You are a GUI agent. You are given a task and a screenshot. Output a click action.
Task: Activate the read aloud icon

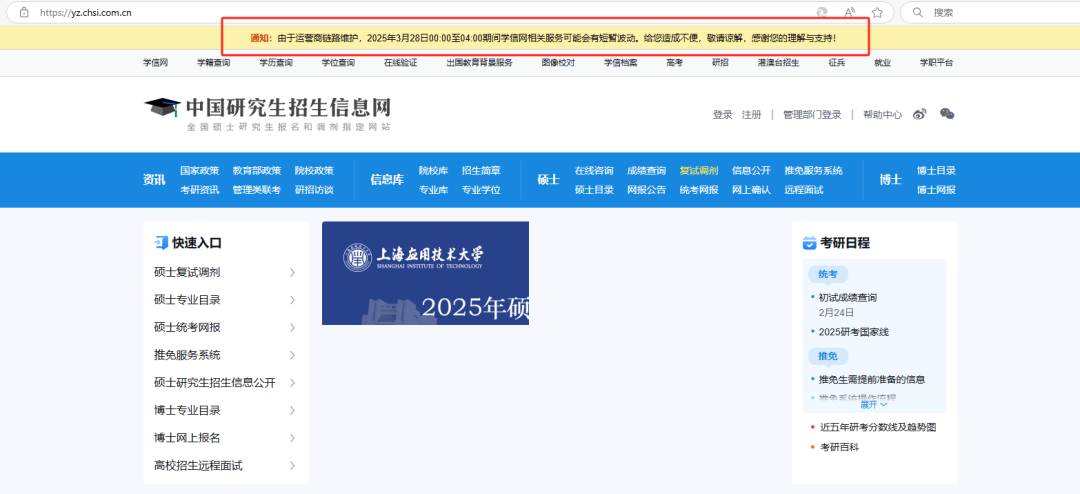coord(849,12)
